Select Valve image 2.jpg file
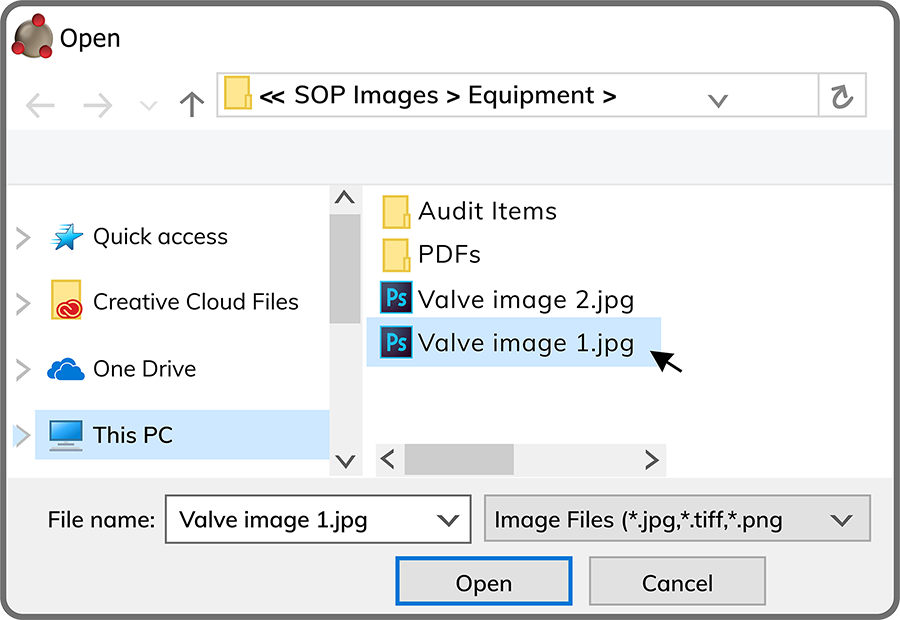Viewport: 900px width, 620px height. coord(507,299)
